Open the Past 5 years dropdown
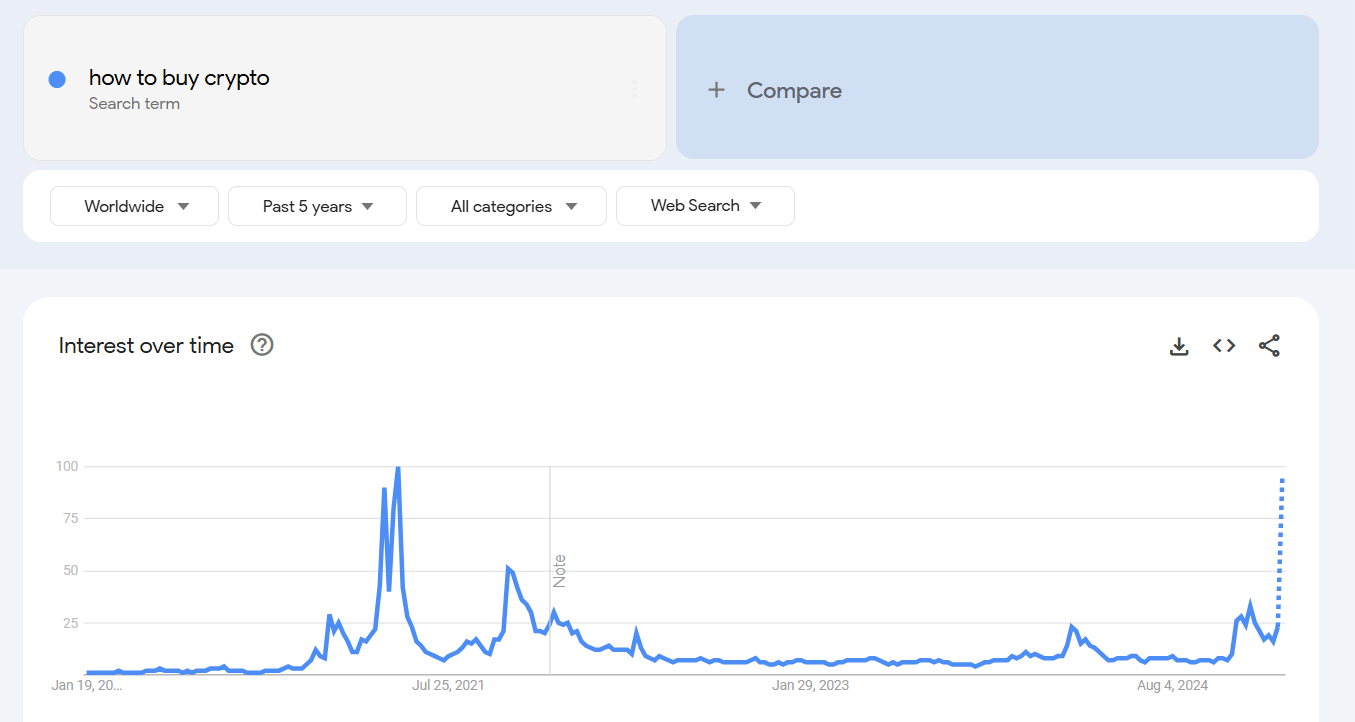The width and height of the screenshot is (1355, 722). point(317,206)
